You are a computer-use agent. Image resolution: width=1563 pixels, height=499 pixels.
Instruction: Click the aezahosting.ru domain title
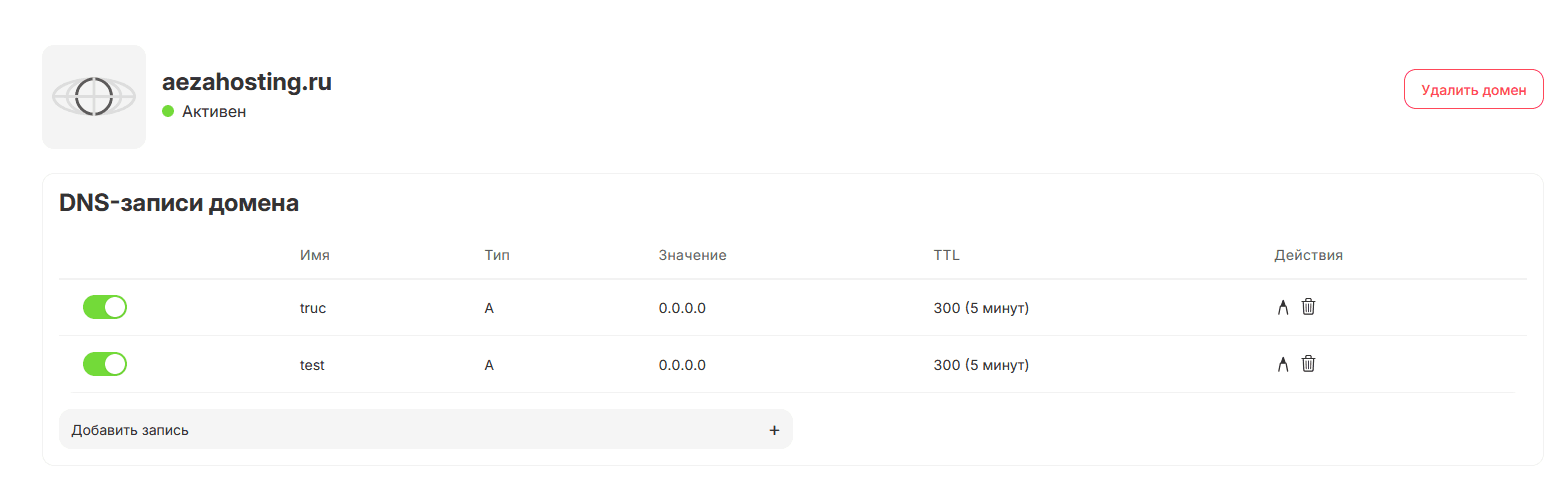point(247,82)
